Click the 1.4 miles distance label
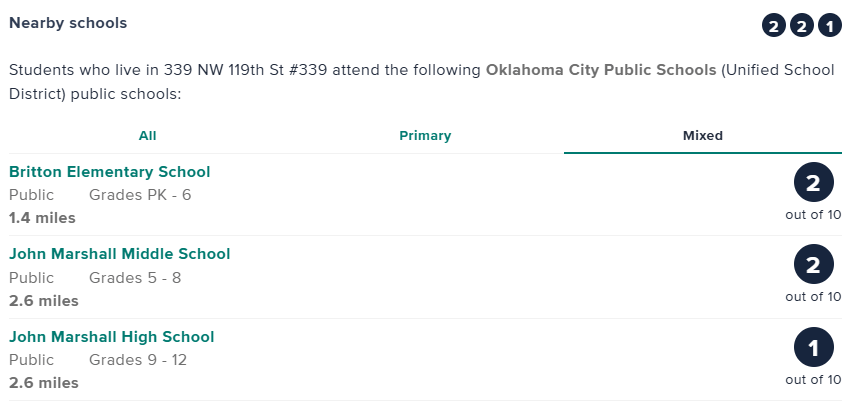Image resolution: width=854 pixels, height=409 pixels. pos(42,218)
